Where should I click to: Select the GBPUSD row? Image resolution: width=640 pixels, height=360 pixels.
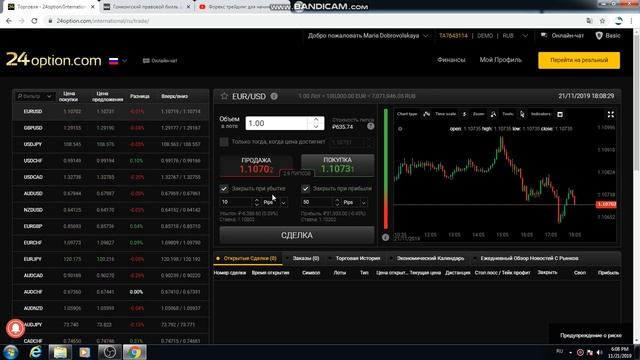[111, 128]
